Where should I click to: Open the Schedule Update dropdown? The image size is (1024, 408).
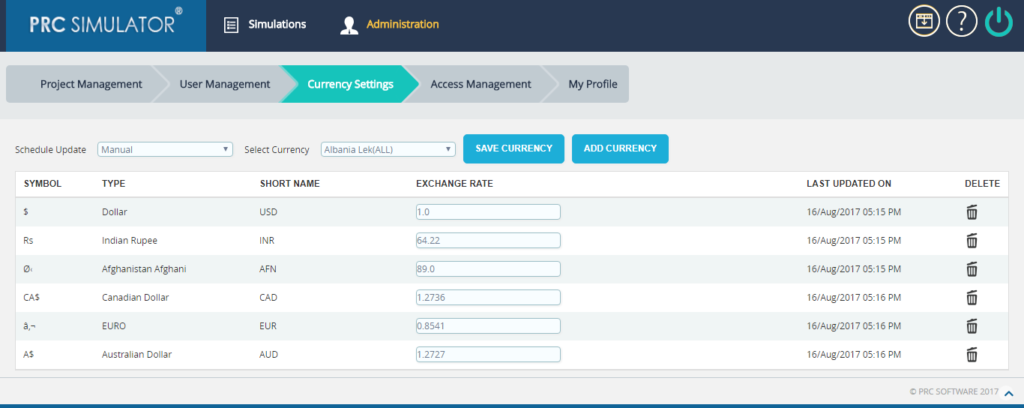[x=165, y=150]
